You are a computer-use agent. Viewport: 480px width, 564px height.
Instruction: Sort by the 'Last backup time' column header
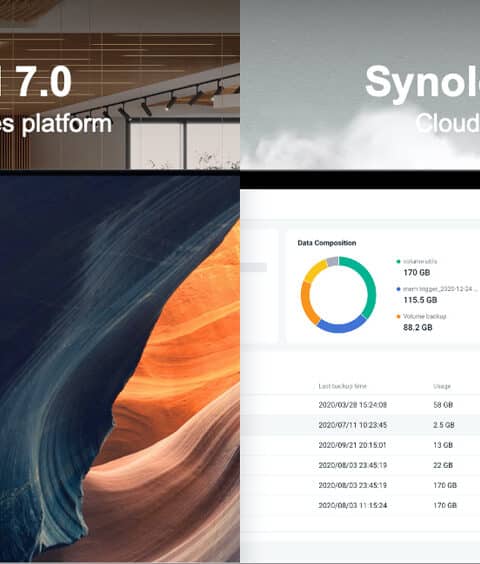343,386
